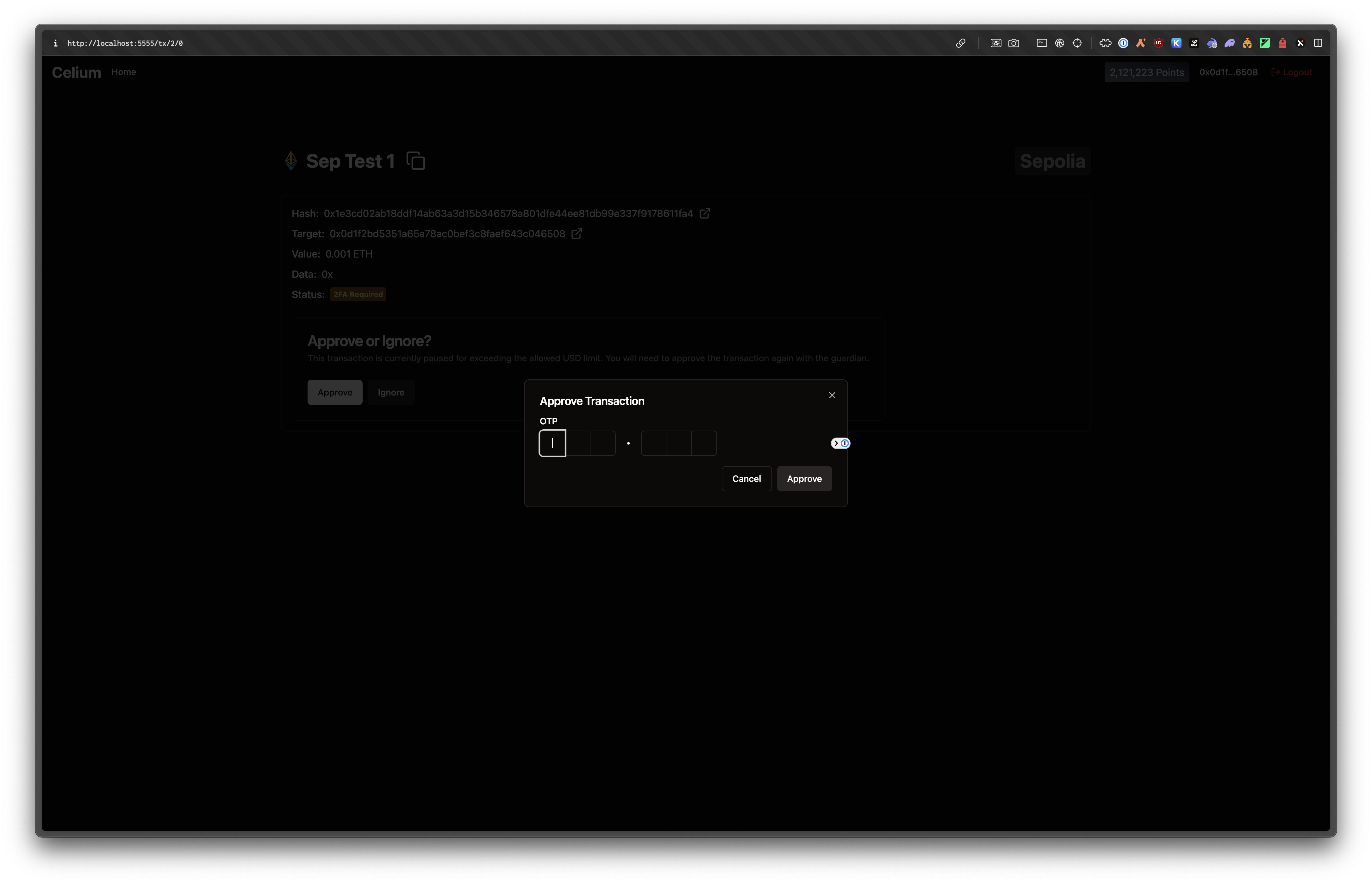Open the 1Password toolbar extension
Image resolution: width=1372 pixels, height=884 pixels.
click(x=1123, y=43)
